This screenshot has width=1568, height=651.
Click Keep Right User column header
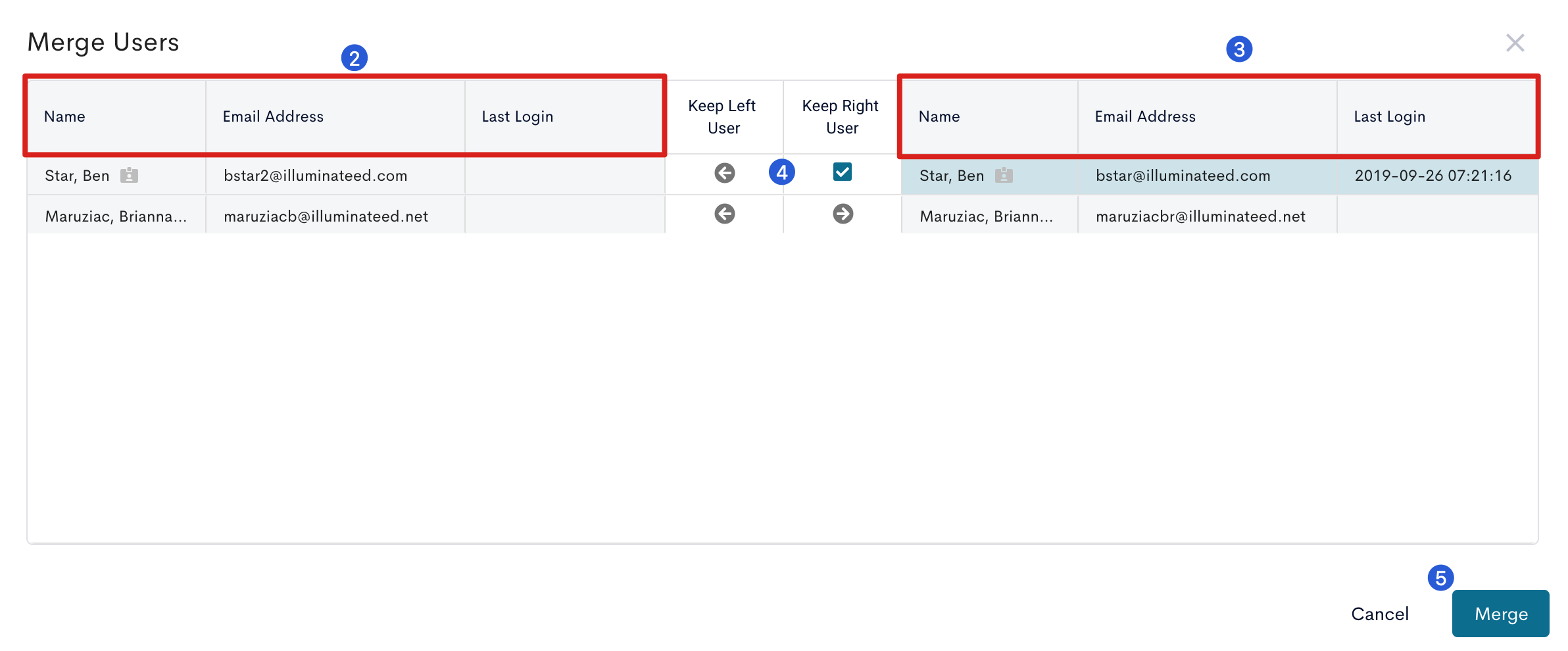(x=842, y=117)
